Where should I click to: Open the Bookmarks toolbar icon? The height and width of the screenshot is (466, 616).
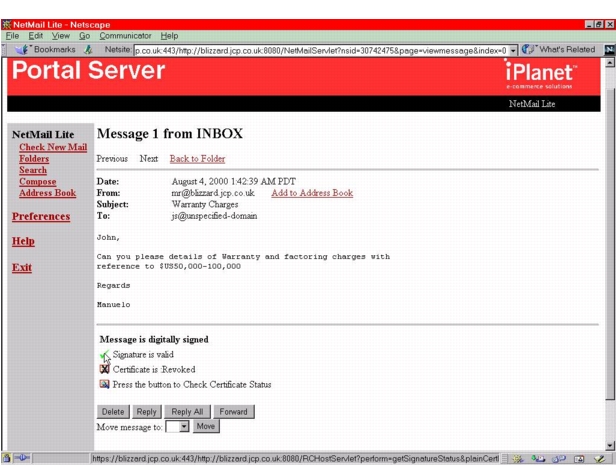(22, 50)
